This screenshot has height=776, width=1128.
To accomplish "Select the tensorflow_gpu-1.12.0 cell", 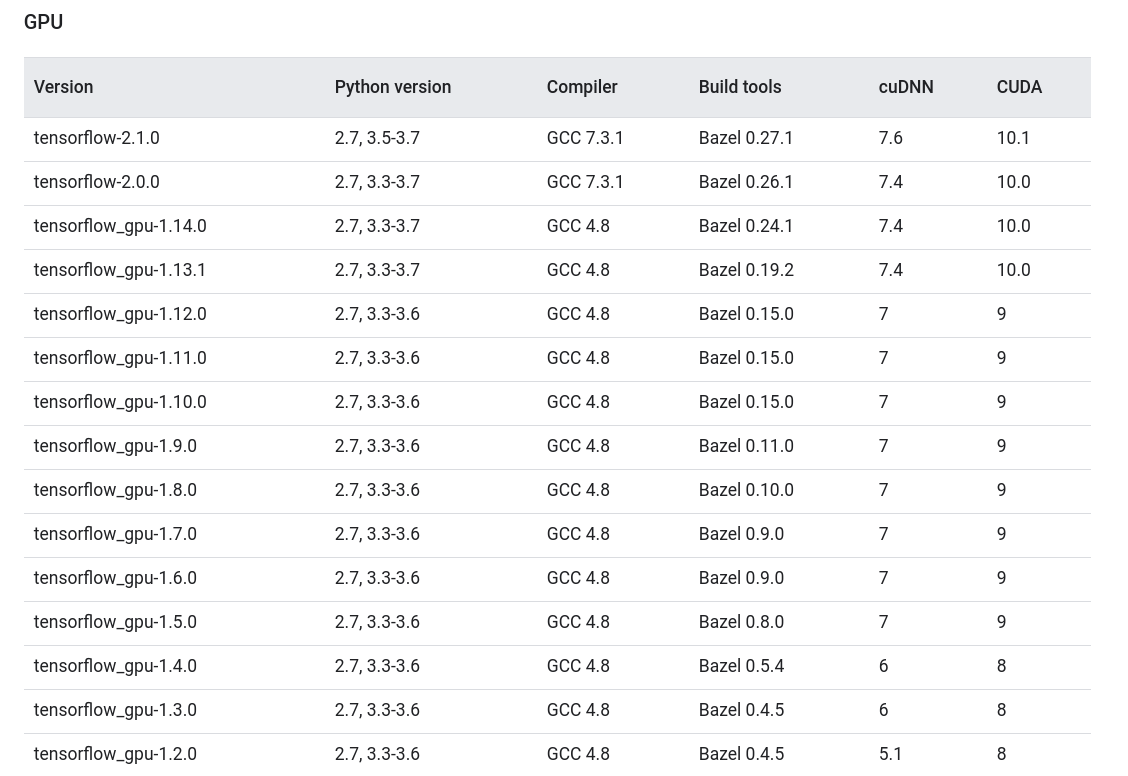I will click(x=120, y=314).
